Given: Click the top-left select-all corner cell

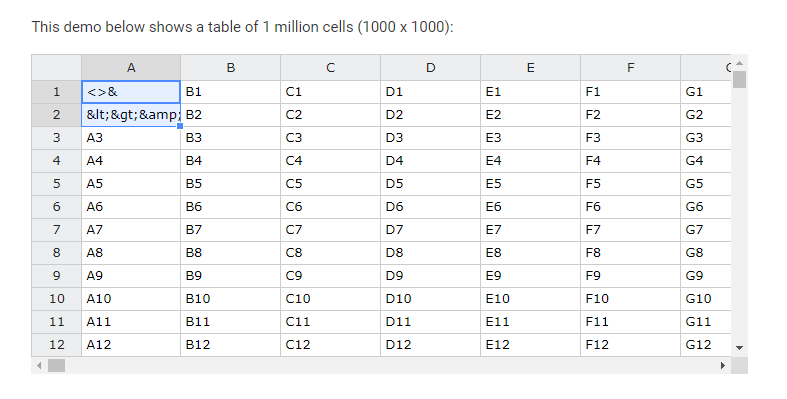Looking at the screenshot, I should click(57, 68).
